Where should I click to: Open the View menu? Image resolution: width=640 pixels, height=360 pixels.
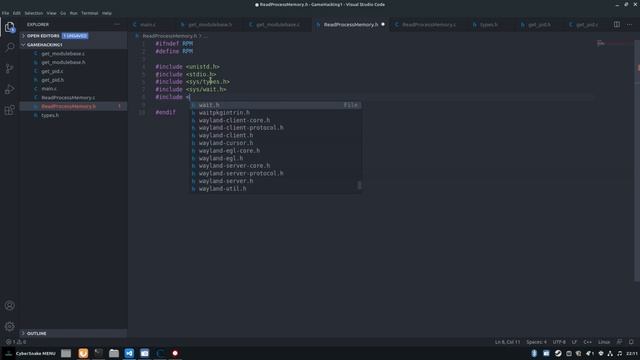[51, 13]
